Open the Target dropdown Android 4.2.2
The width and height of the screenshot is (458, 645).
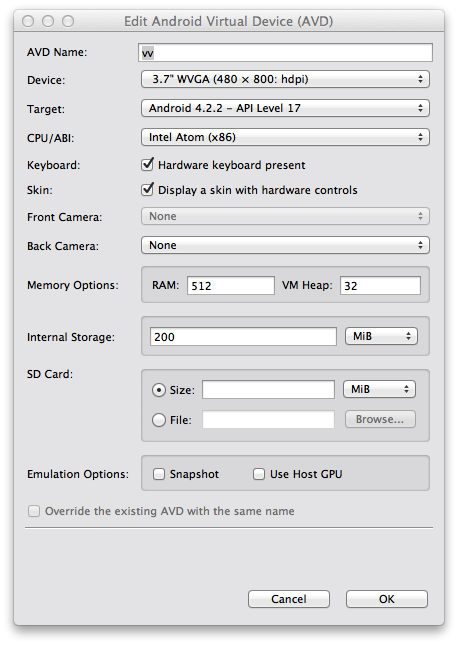pyautogui.click(x=285, y=108)
